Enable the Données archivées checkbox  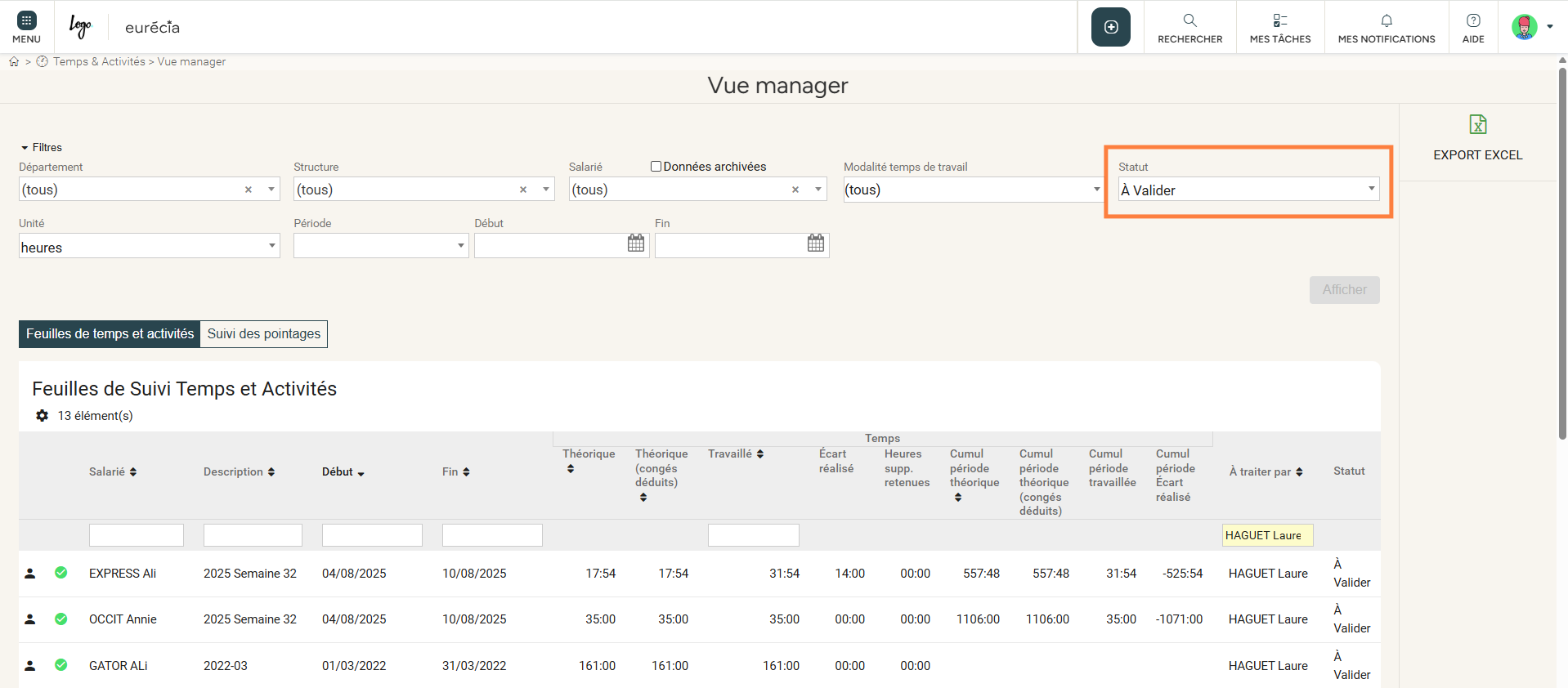coord(656,167)
